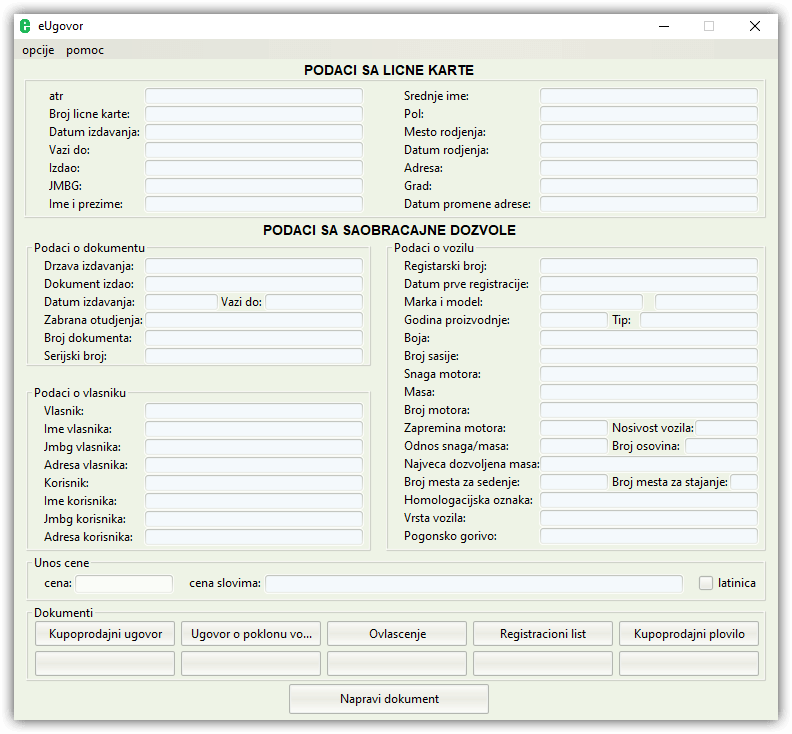Click the eUgovor app icon in title bar
The height and width of the screenshot is (734, 792).
pos(25,26)
